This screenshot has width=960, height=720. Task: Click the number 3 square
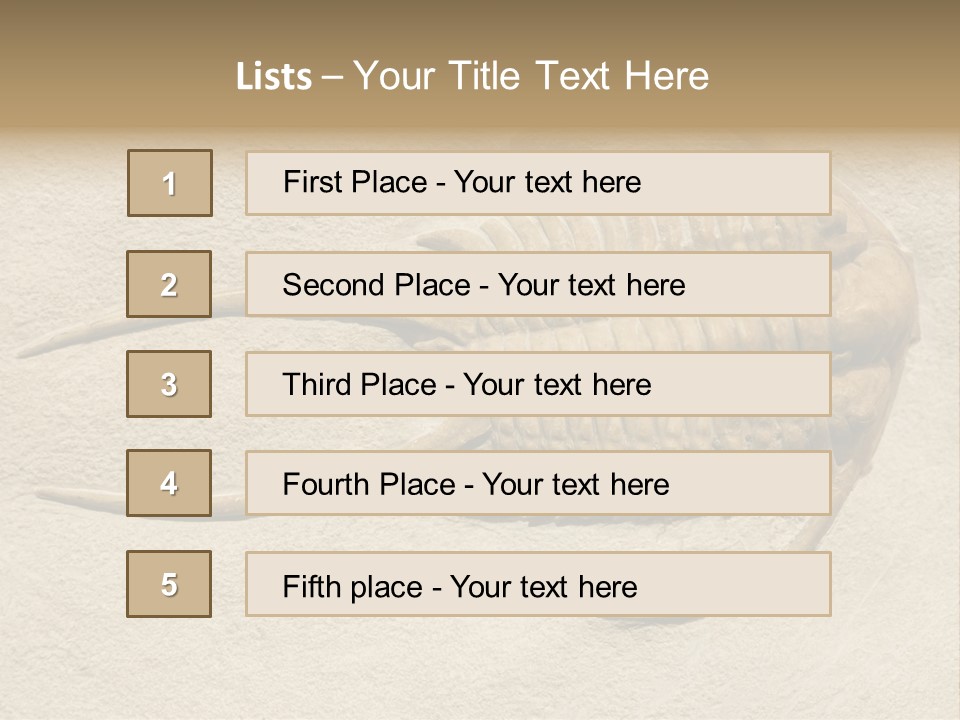tap(169, 384)
